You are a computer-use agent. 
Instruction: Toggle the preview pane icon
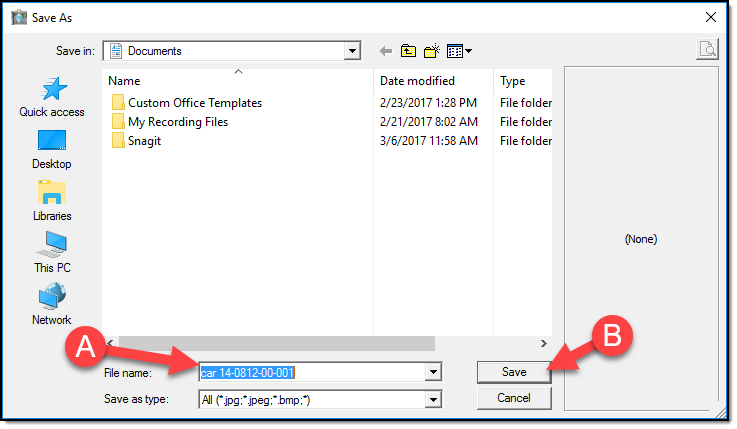click(x=707, y=50)
